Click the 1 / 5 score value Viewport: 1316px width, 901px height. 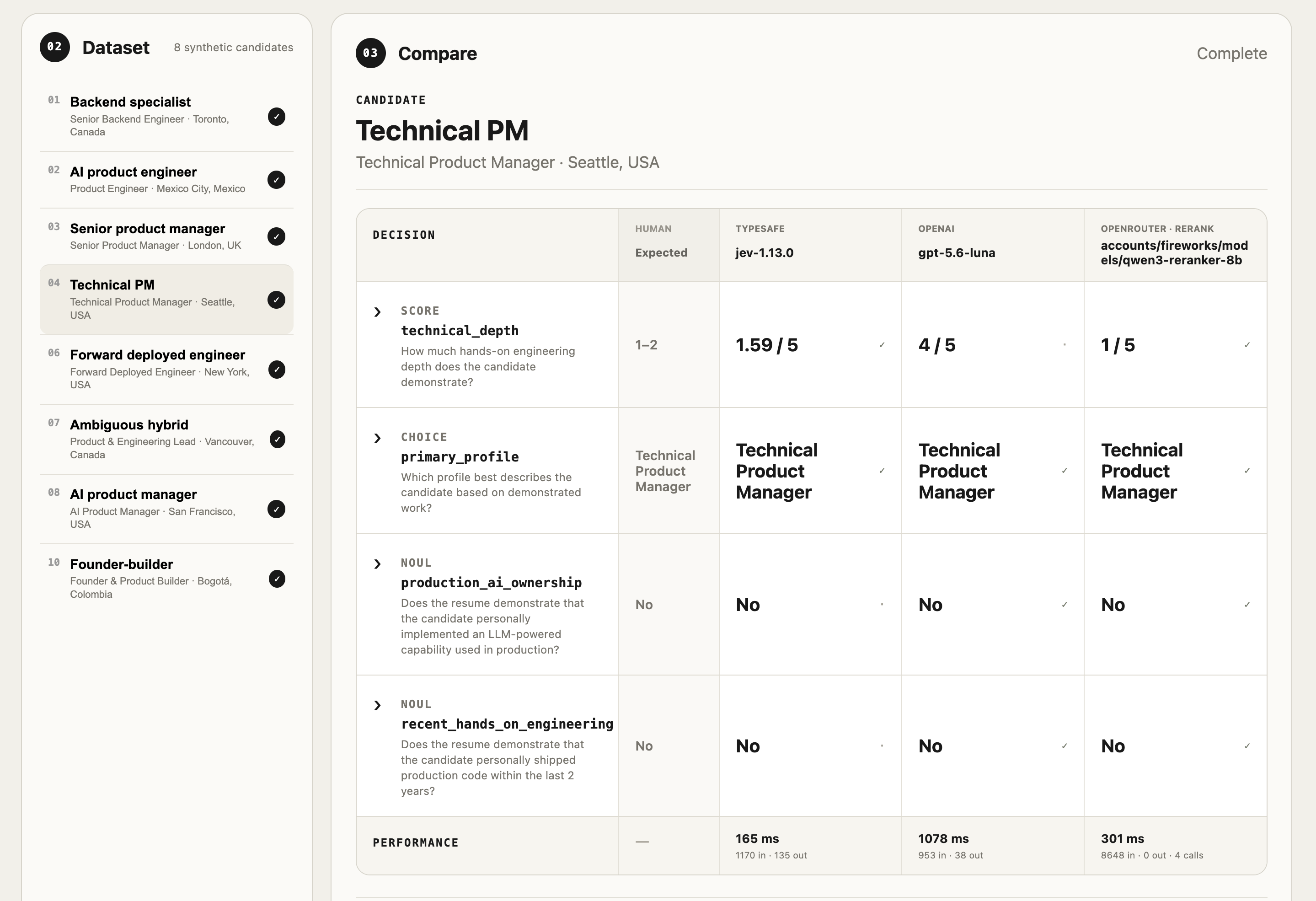(x=1118, y=345)
